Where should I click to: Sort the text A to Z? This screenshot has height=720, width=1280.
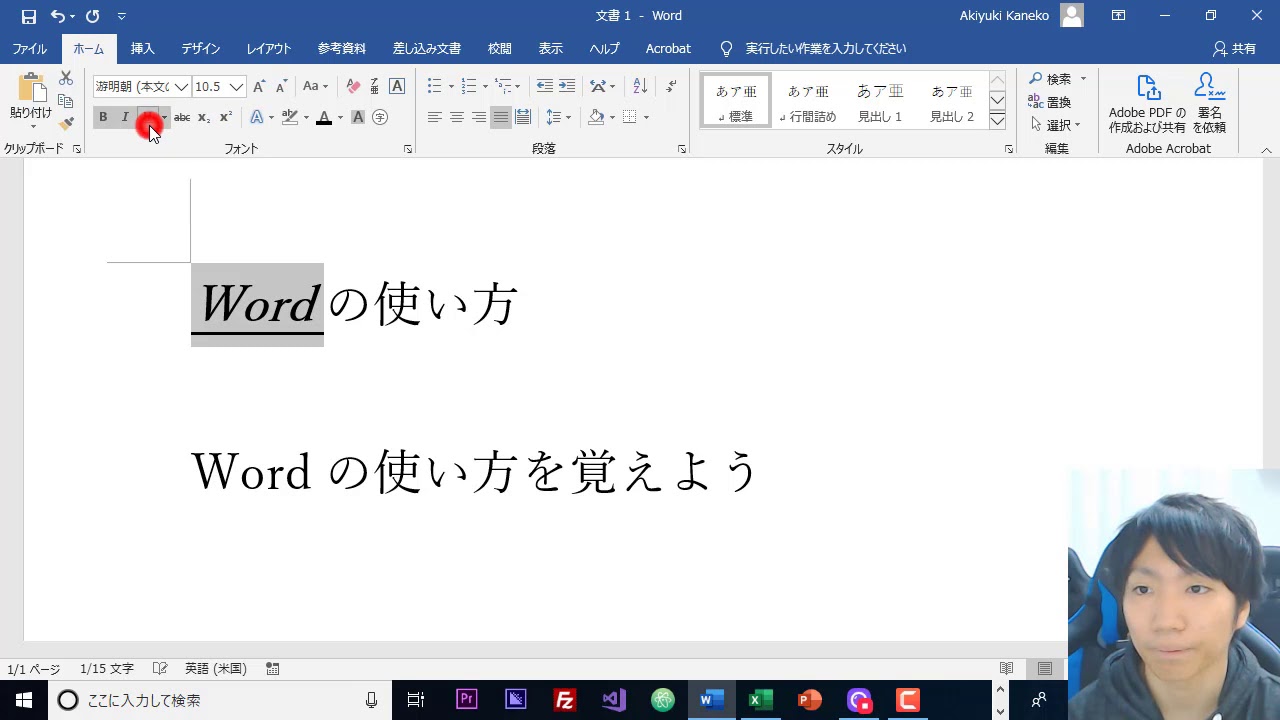[x=641, y=86]
